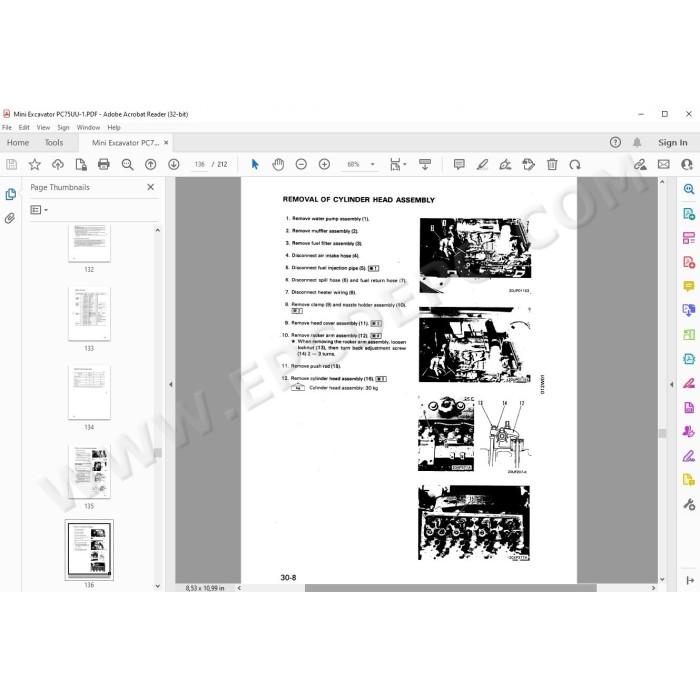Image resolution: width=700 pixels, height=700 pixels.
Task: Click the document vertical scrollbar thumb
Action: tap(662, 433)
